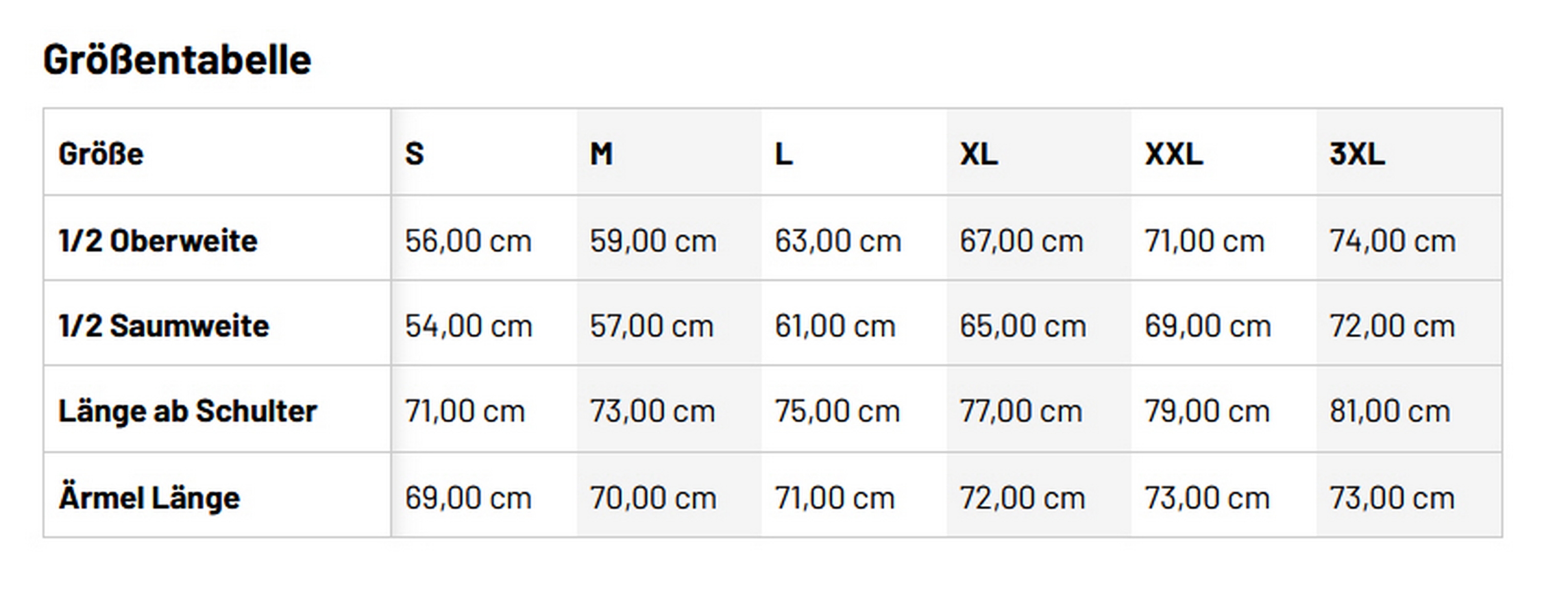Click the XL size column header

(979, 153)
